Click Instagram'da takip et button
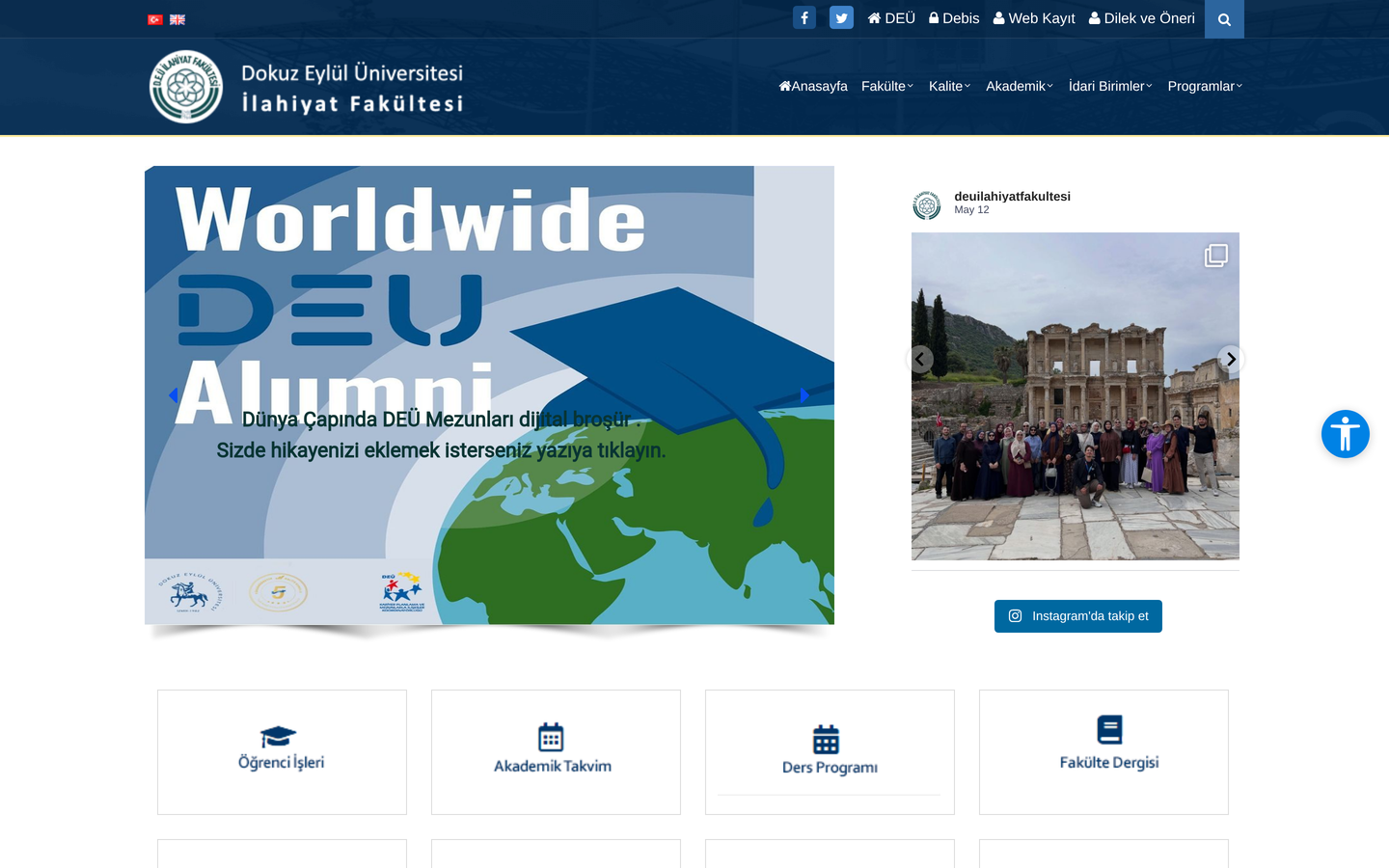Viewport: 1389px width, 868px height. 1078,616
